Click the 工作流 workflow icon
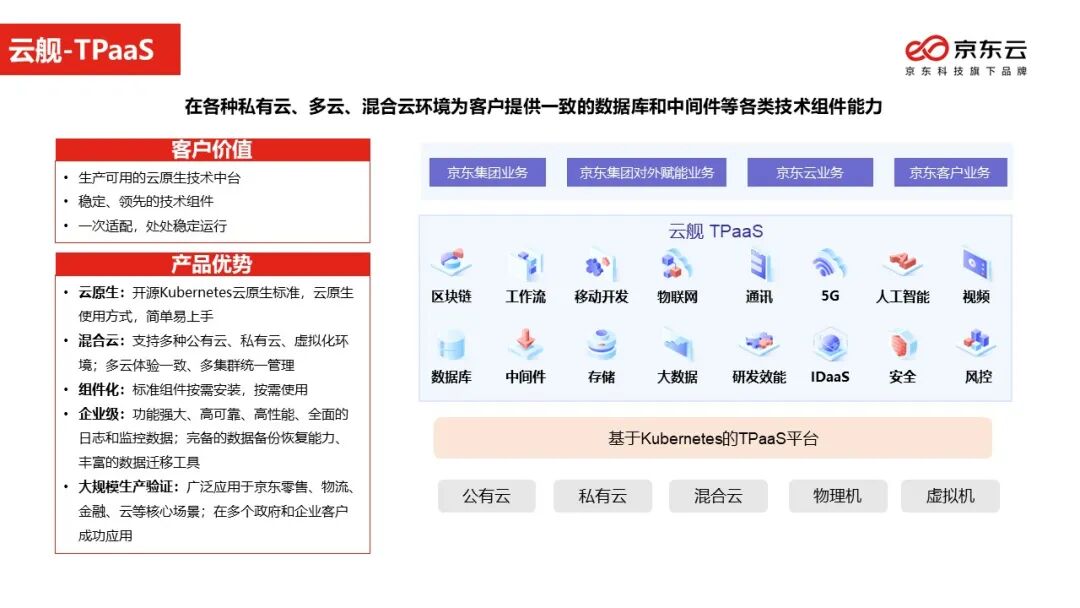1080x608 pixels. pyautogui.click(x=526, y=265)
